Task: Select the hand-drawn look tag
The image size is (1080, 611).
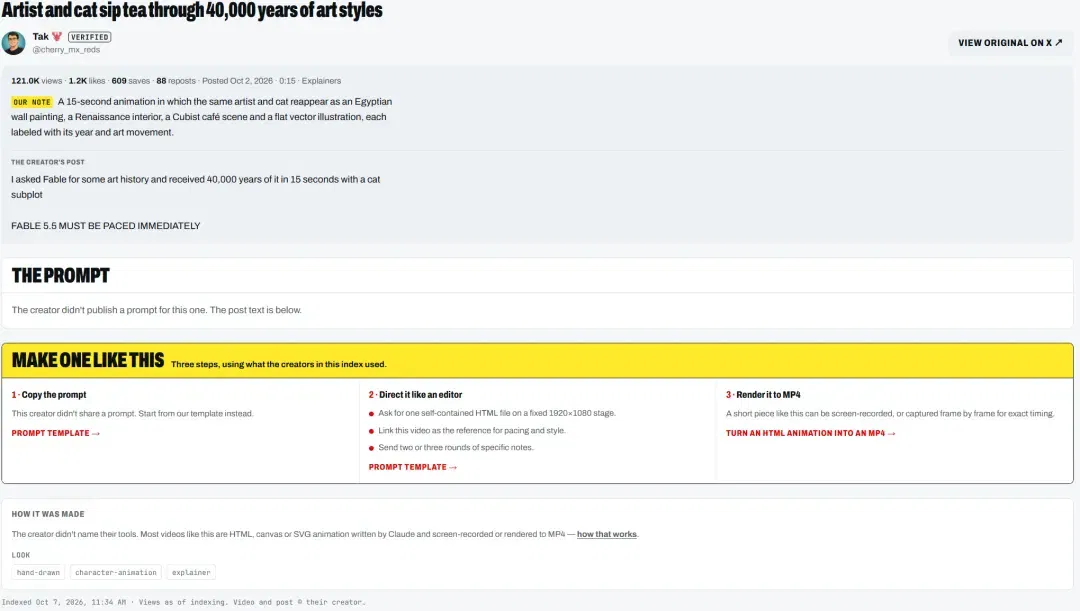Action: (38, 572)
